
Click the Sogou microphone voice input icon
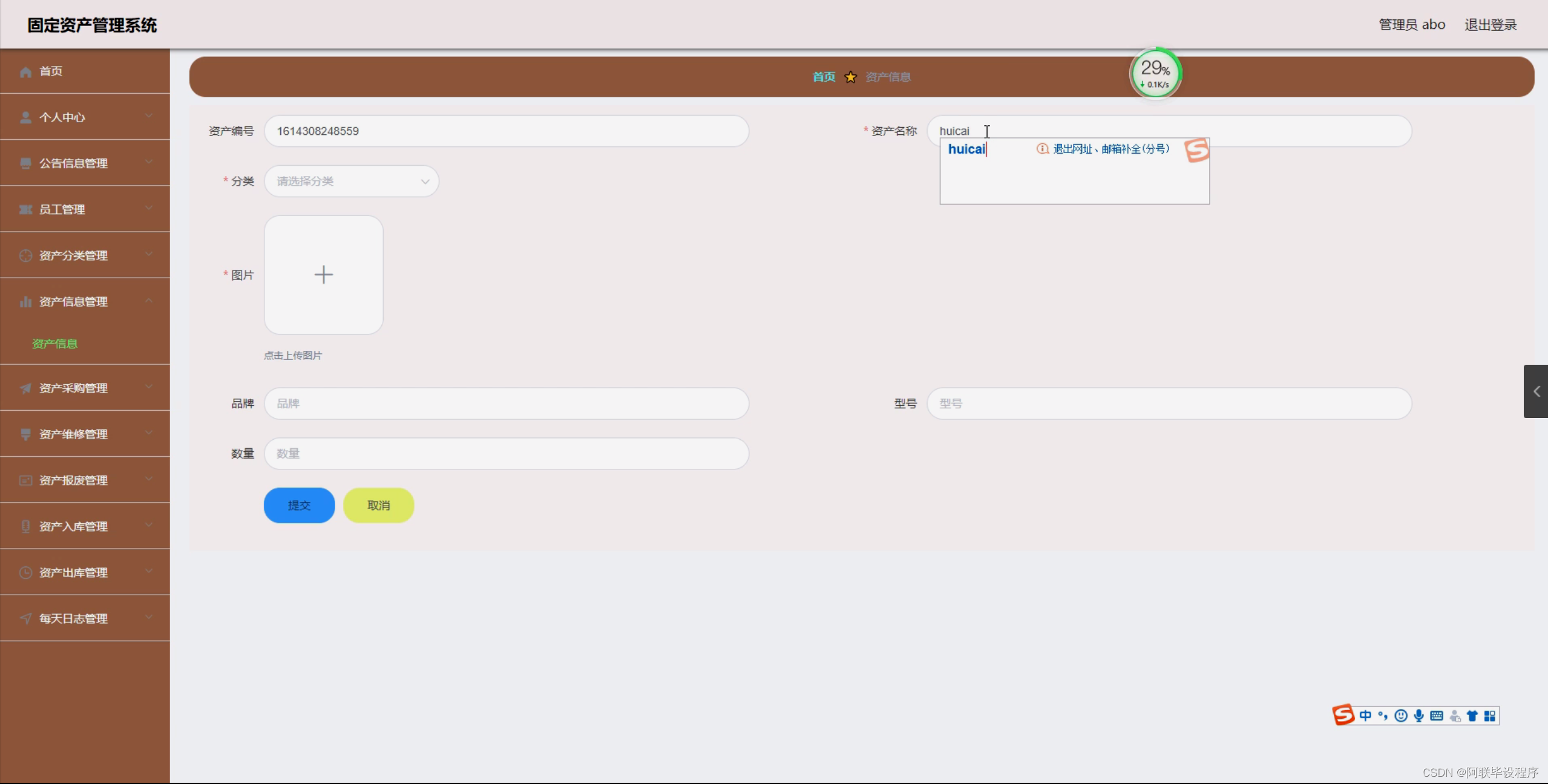[1418, 716]
